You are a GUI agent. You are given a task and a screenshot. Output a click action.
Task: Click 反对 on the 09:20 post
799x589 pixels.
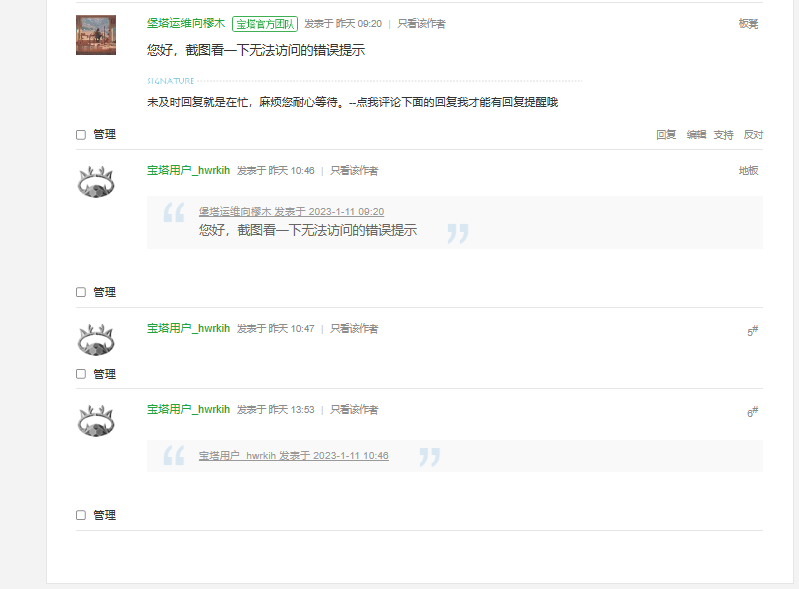753,135
